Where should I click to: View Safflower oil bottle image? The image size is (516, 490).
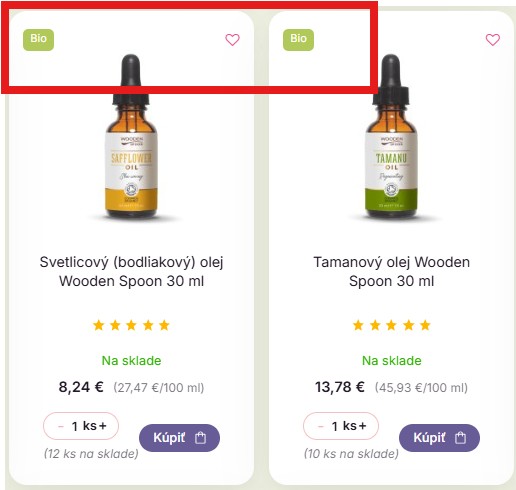(x=131, y=137)
